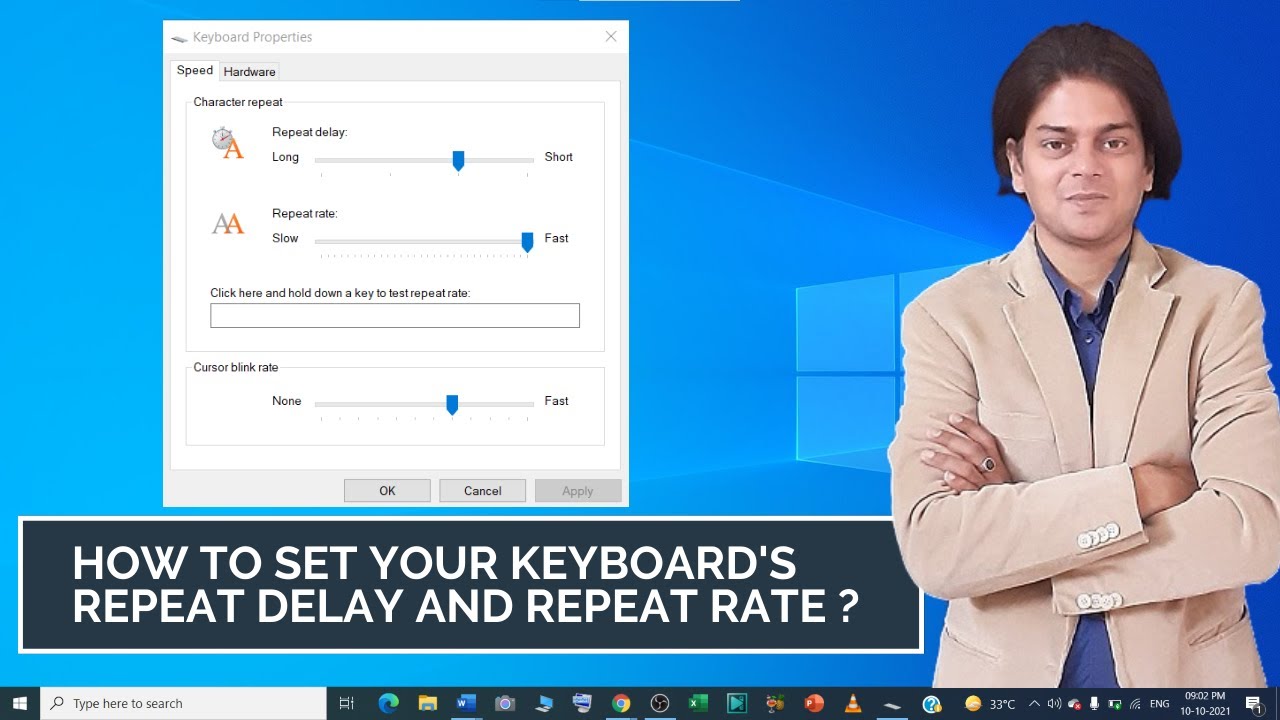This screenshot has height=720, width=1280.
Task: Open the volume control in system tray
Action: pyautogui.click(x=1054, y=703)
